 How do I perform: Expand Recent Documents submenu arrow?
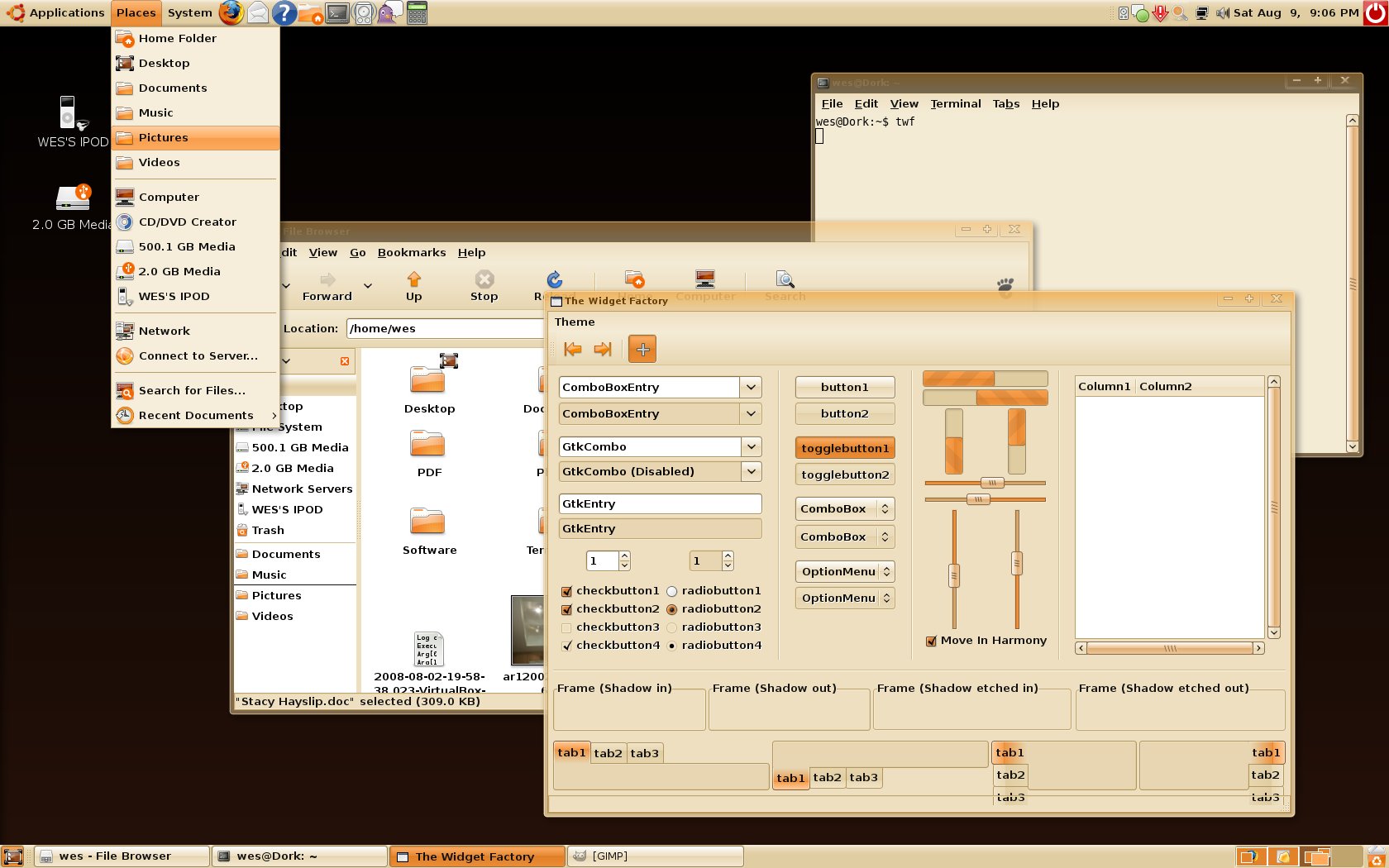click(x=273, y=415)
